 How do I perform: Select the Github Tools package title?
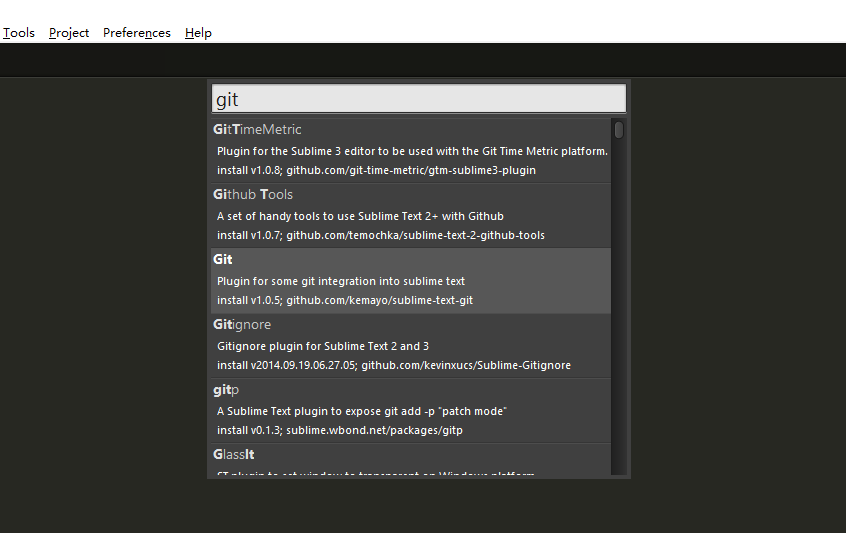point(253,194)
